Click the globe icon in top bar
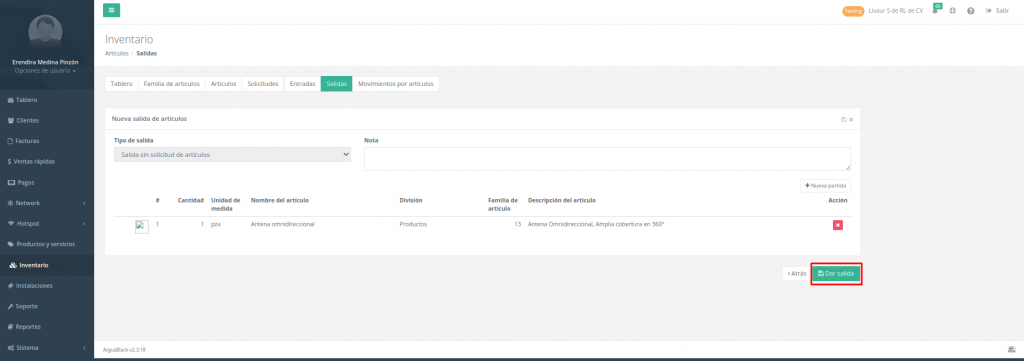The width and height of the screenshot is (1024, 361). point(953,11)
